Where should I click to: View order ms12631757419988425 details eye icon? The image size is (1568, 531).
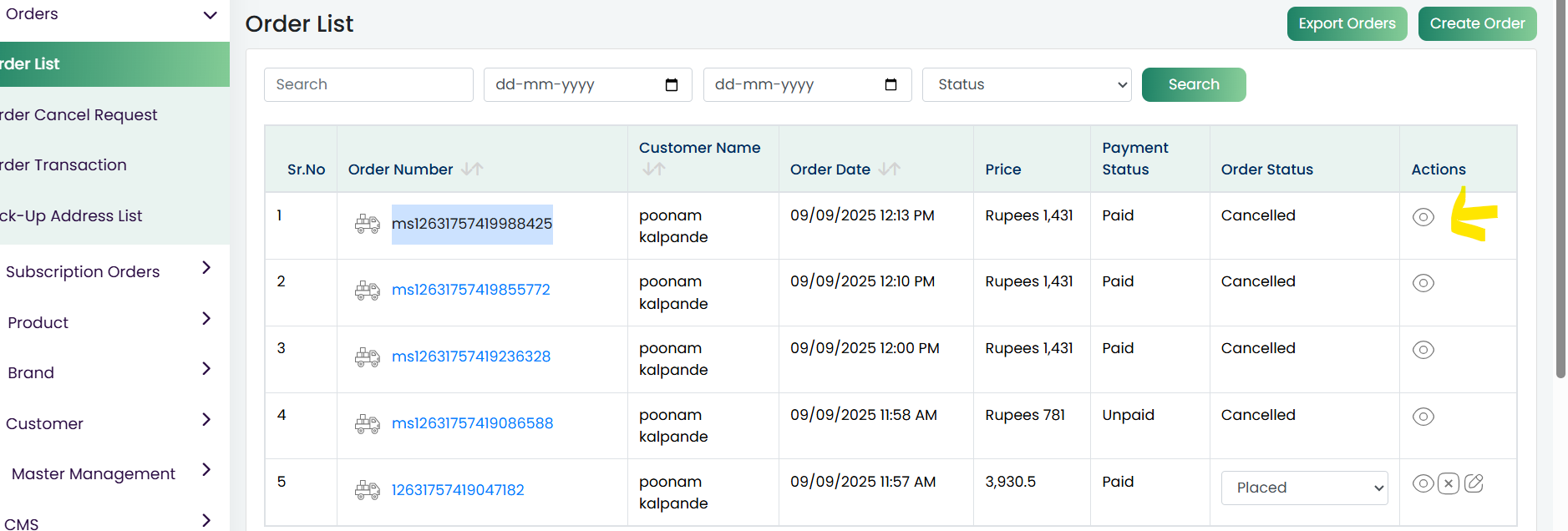[x=1423, y=217]
